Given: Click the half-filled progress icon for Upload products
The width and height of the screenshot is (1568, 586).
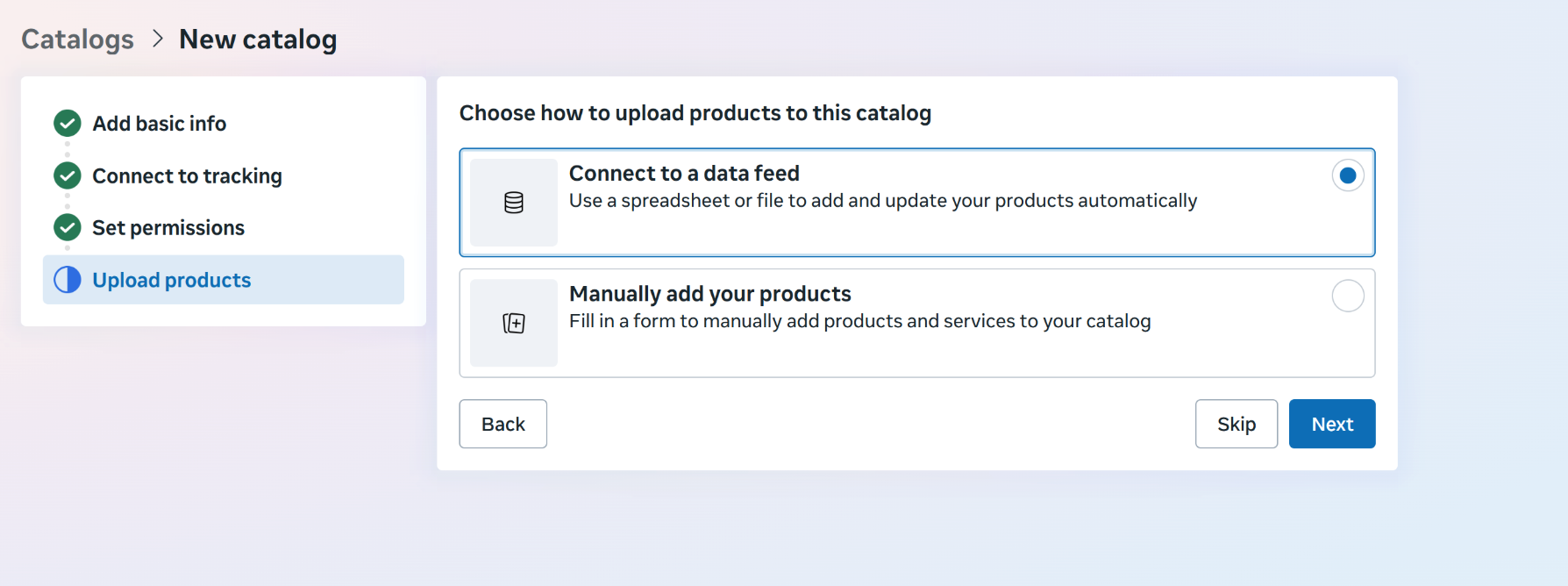Looking at the screenshot, I should pos(68,280).
